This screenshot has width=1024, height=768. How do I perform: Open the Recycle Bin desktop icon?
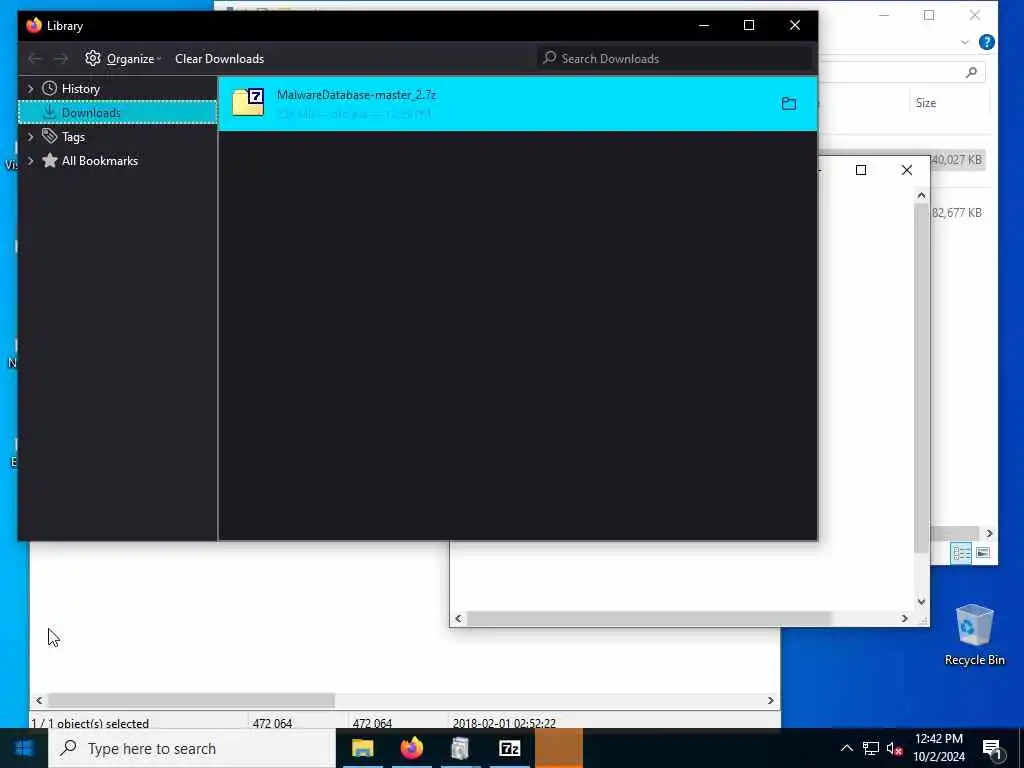pos(974,635)
